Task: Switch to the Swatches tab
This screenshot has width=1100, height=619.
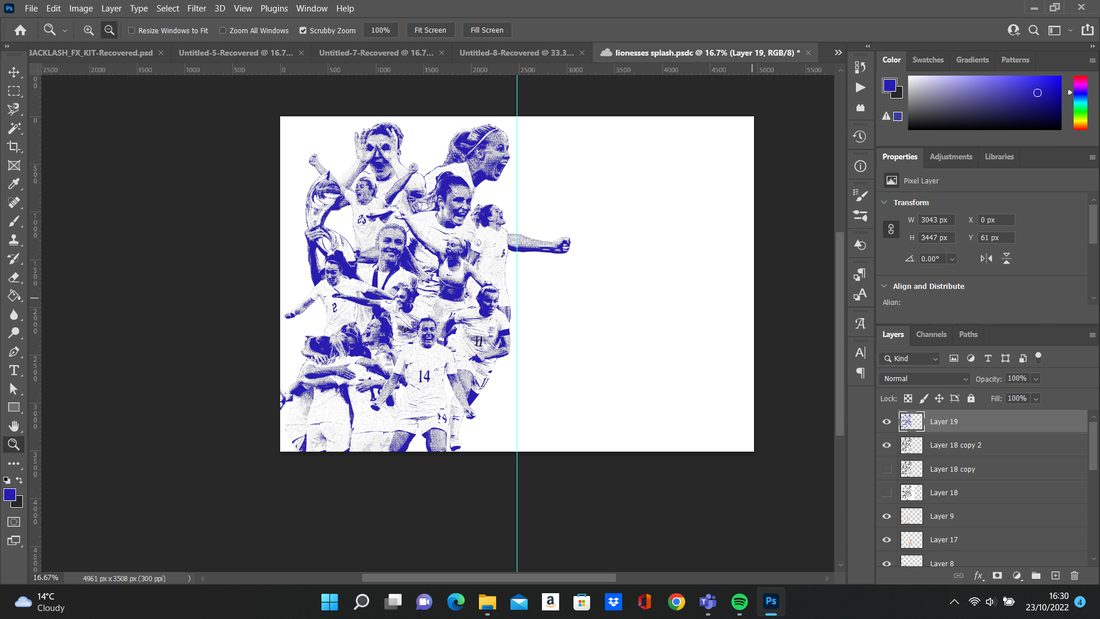Action: (x=927, y=60)
